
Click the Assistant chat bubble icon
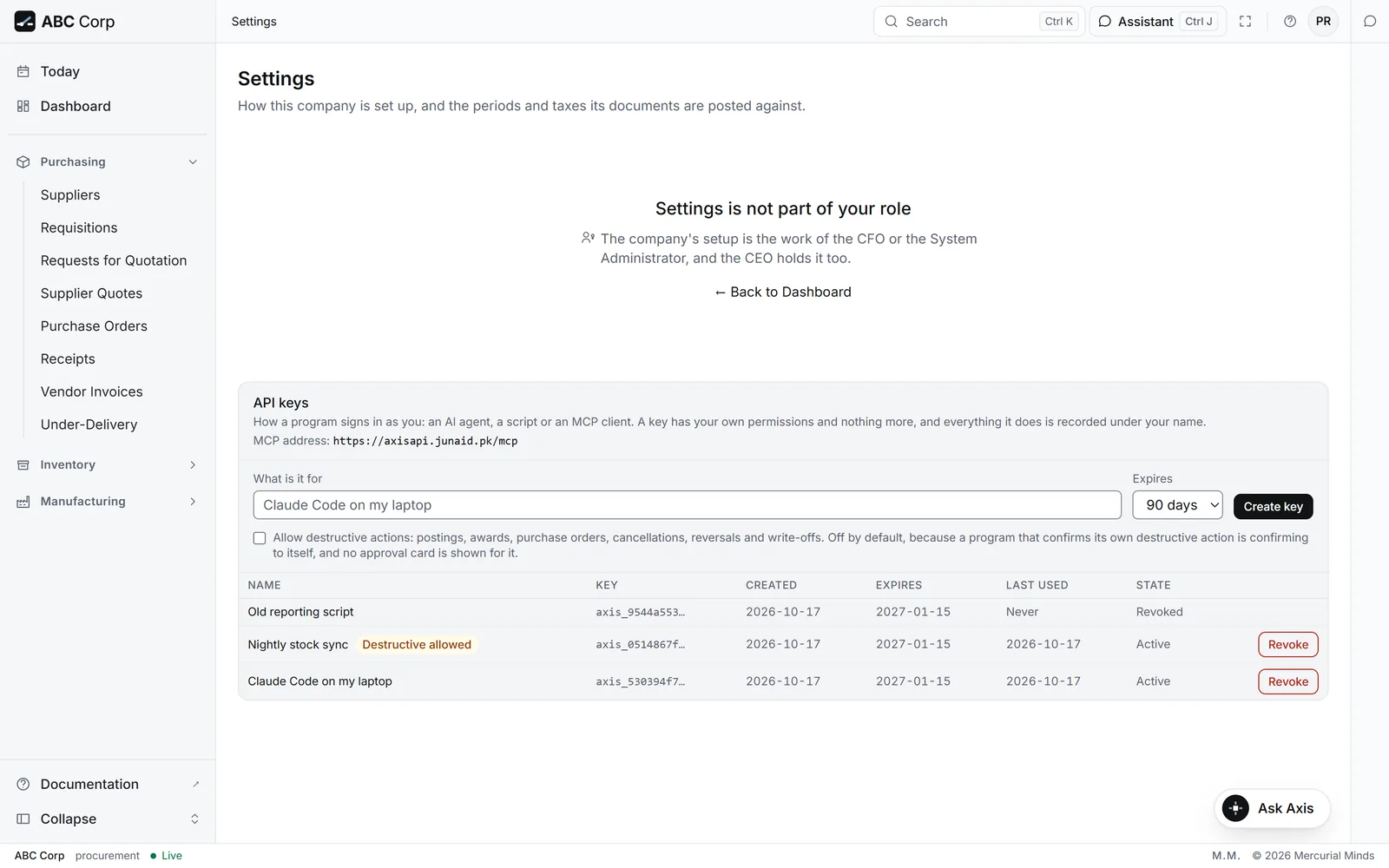[x=1104, y=22]
